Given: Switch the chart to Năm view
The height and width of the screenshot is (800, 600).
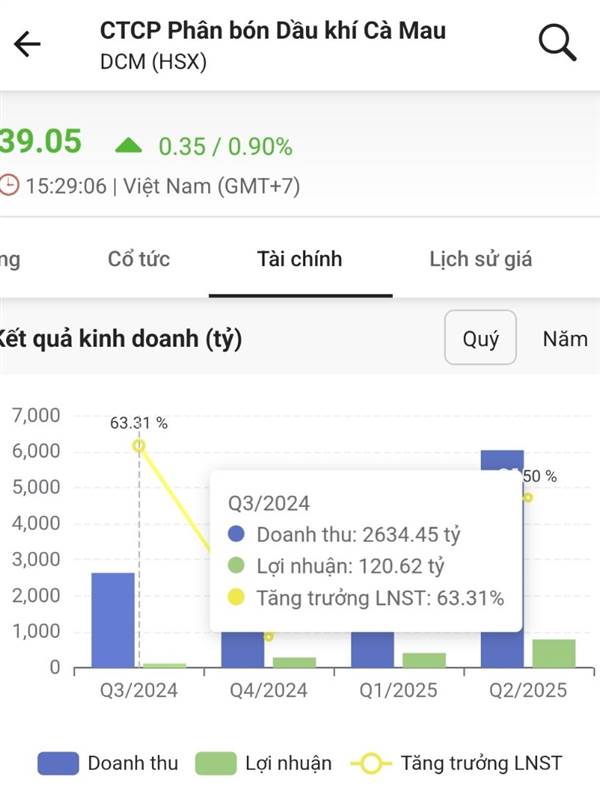Looking at the screenshot, I should pos(565,339).
